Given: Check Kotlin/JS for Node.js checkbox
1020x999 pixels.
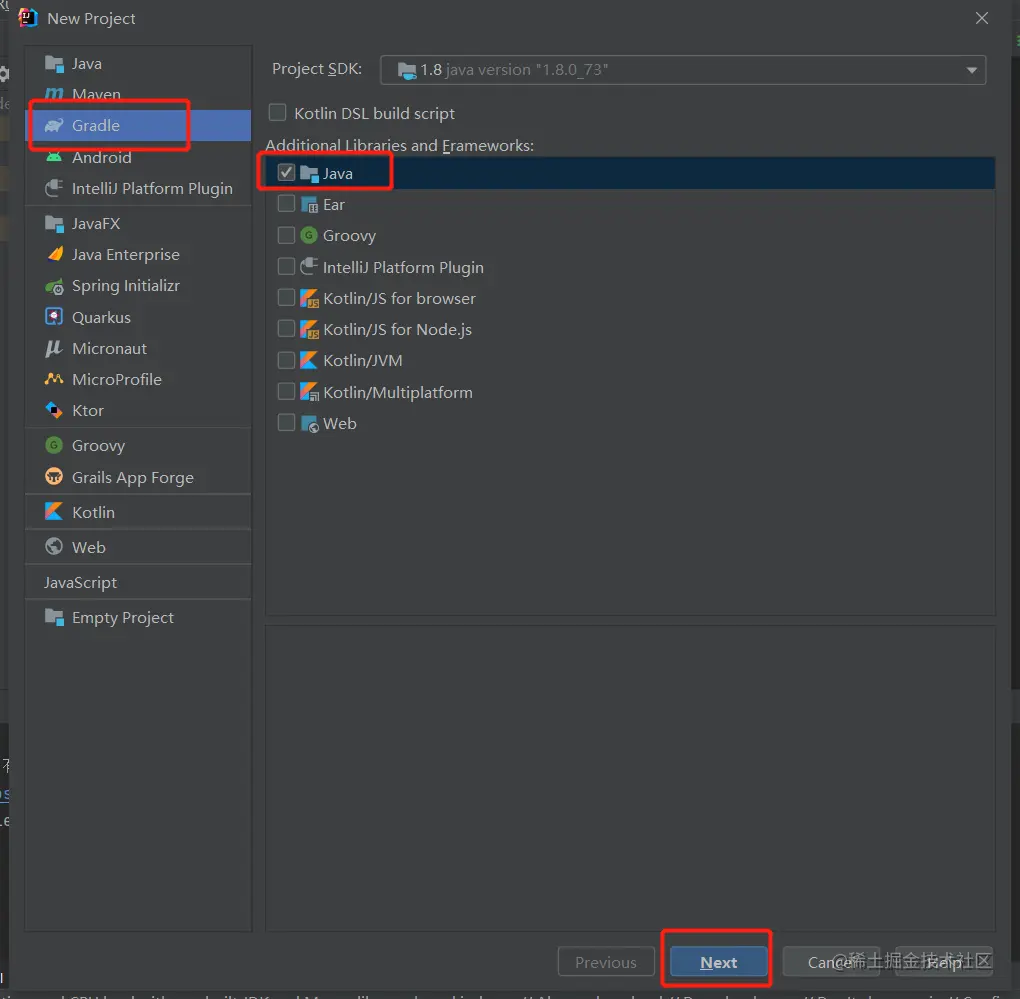Looking at the screenshot, I should coord(286,328).
